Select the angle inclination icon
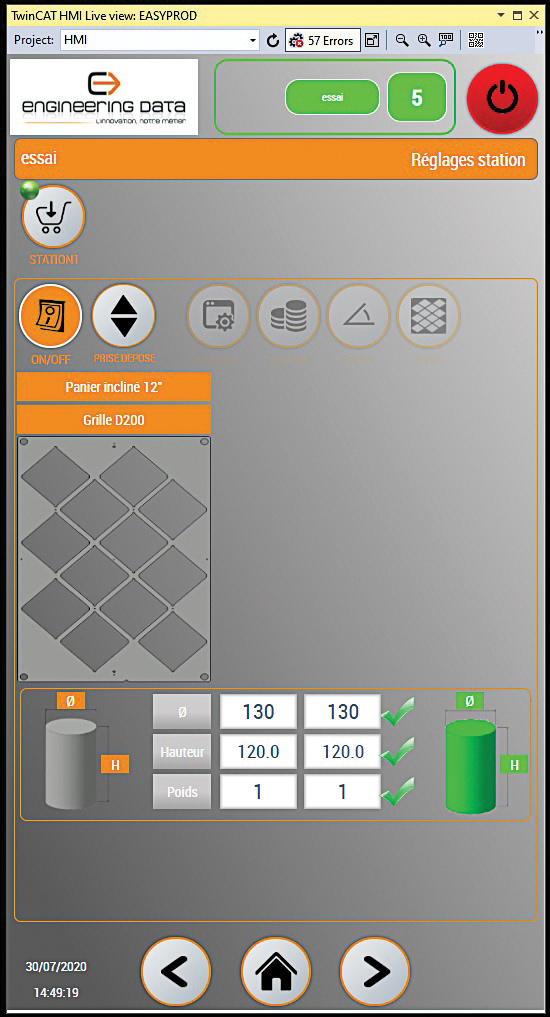 tap(359, 317)
